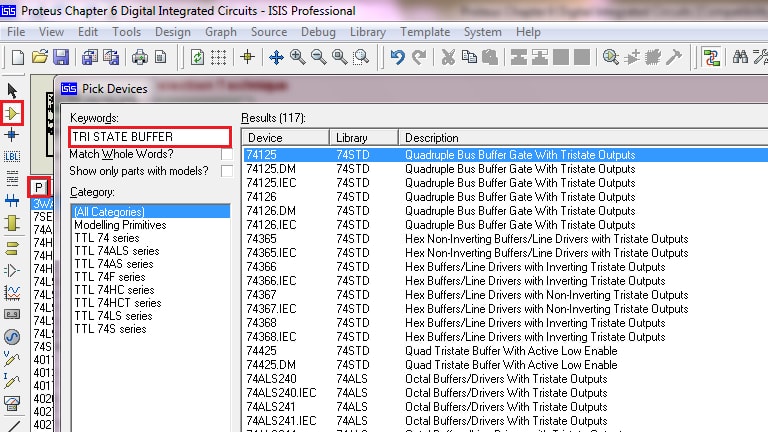The height and width of the screenshot is (432, 768).
Task: Click the Print toolbar icon
Action: 140,57
